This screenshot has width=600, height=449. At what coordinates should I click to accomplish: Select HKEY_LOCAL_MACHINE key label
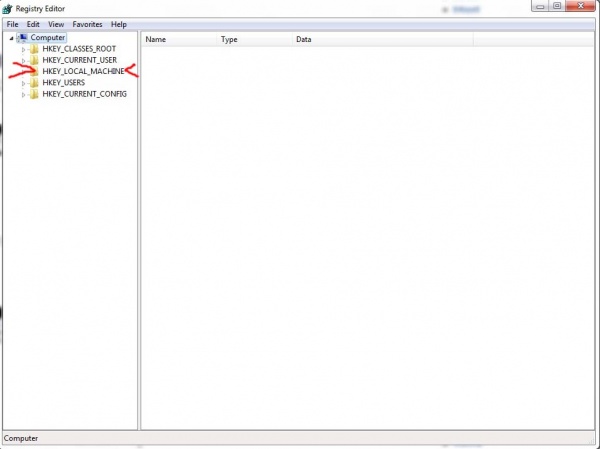coord(83,71)
